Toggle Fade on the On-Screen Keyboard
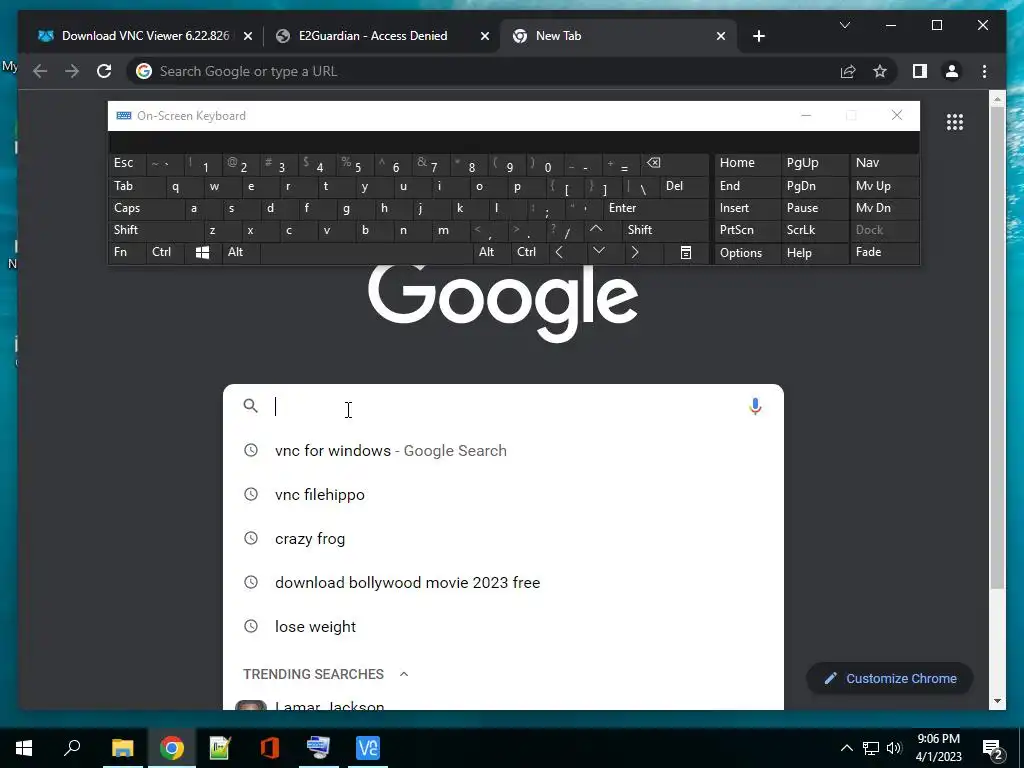 click(884, 252)
